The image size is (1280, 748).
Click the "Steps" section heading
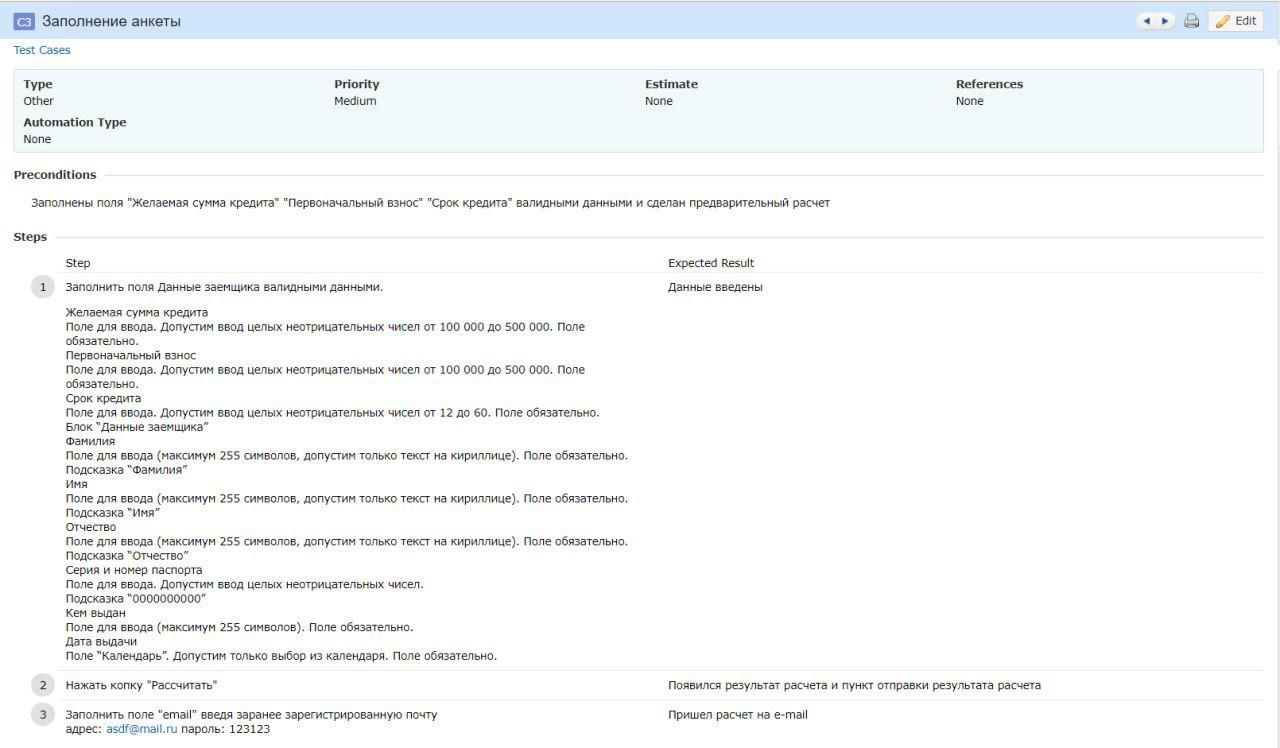pyautogui.click(x=30, y=237)
